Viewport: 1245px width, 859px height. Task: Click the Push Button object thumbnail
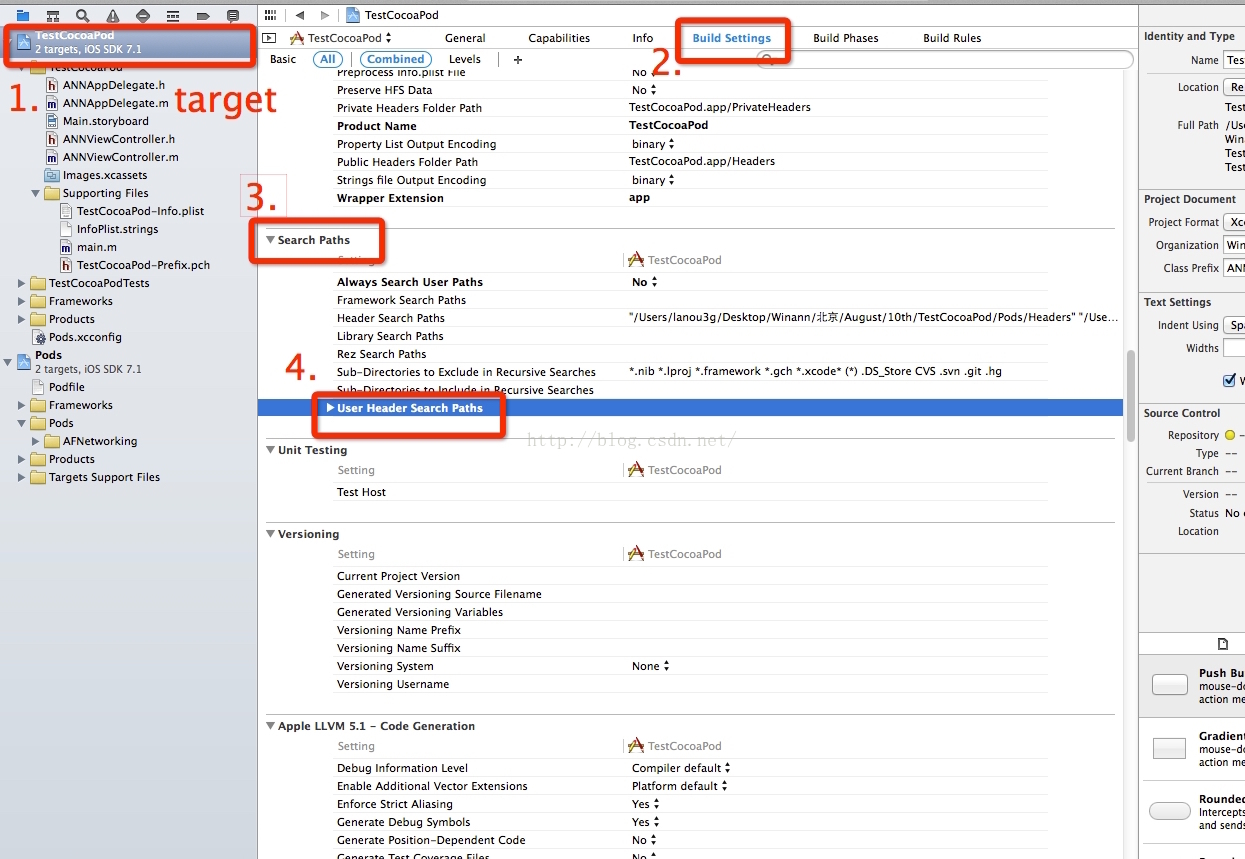(x=1170, y=685)
